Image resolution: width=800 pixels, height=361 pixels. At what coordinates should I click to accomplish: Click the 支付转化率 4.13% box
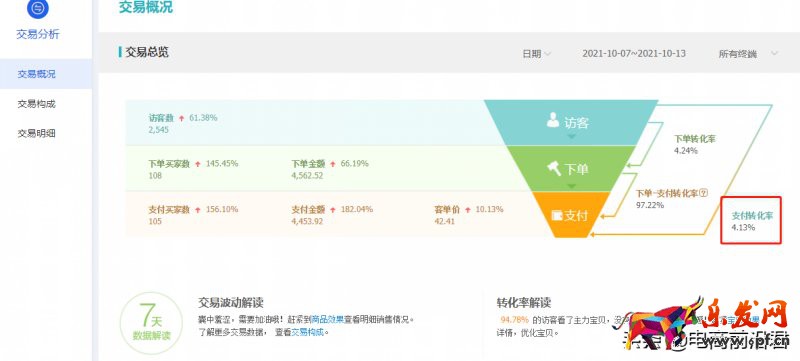tap(751, 220)
